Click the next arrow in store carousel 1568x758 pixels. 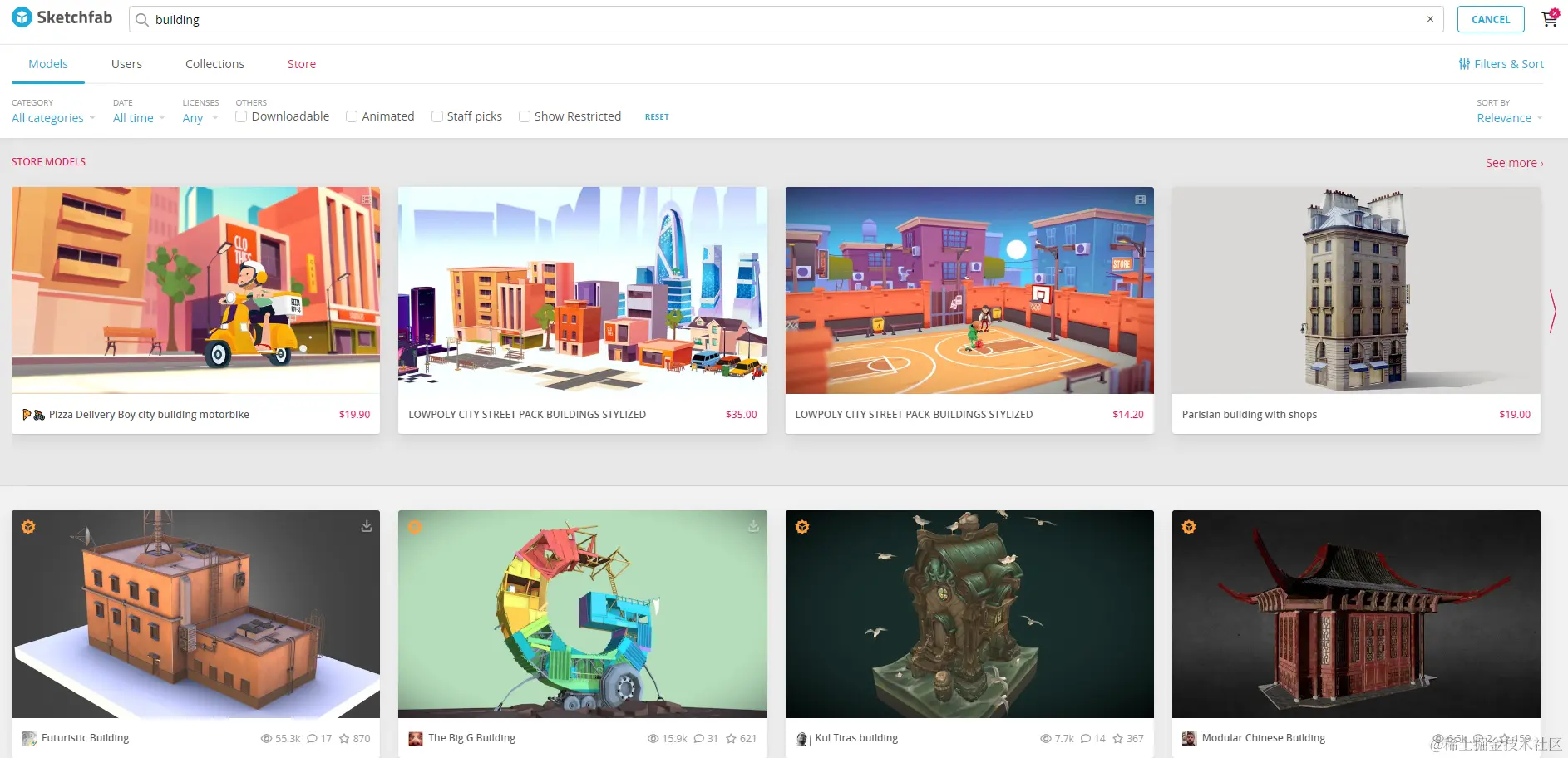click(x=1552, y=311)
